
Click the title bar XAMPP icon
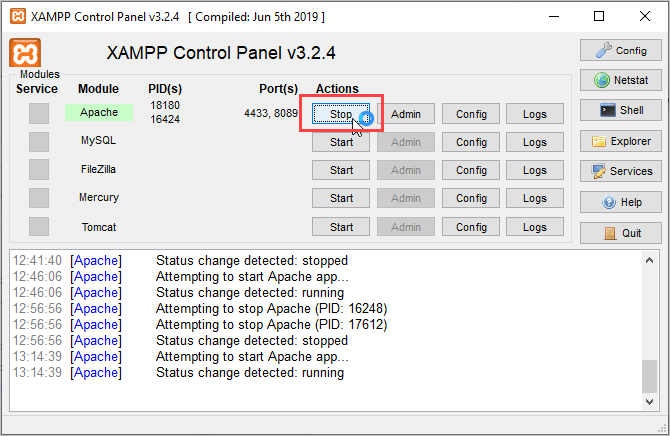pos(18,17)
